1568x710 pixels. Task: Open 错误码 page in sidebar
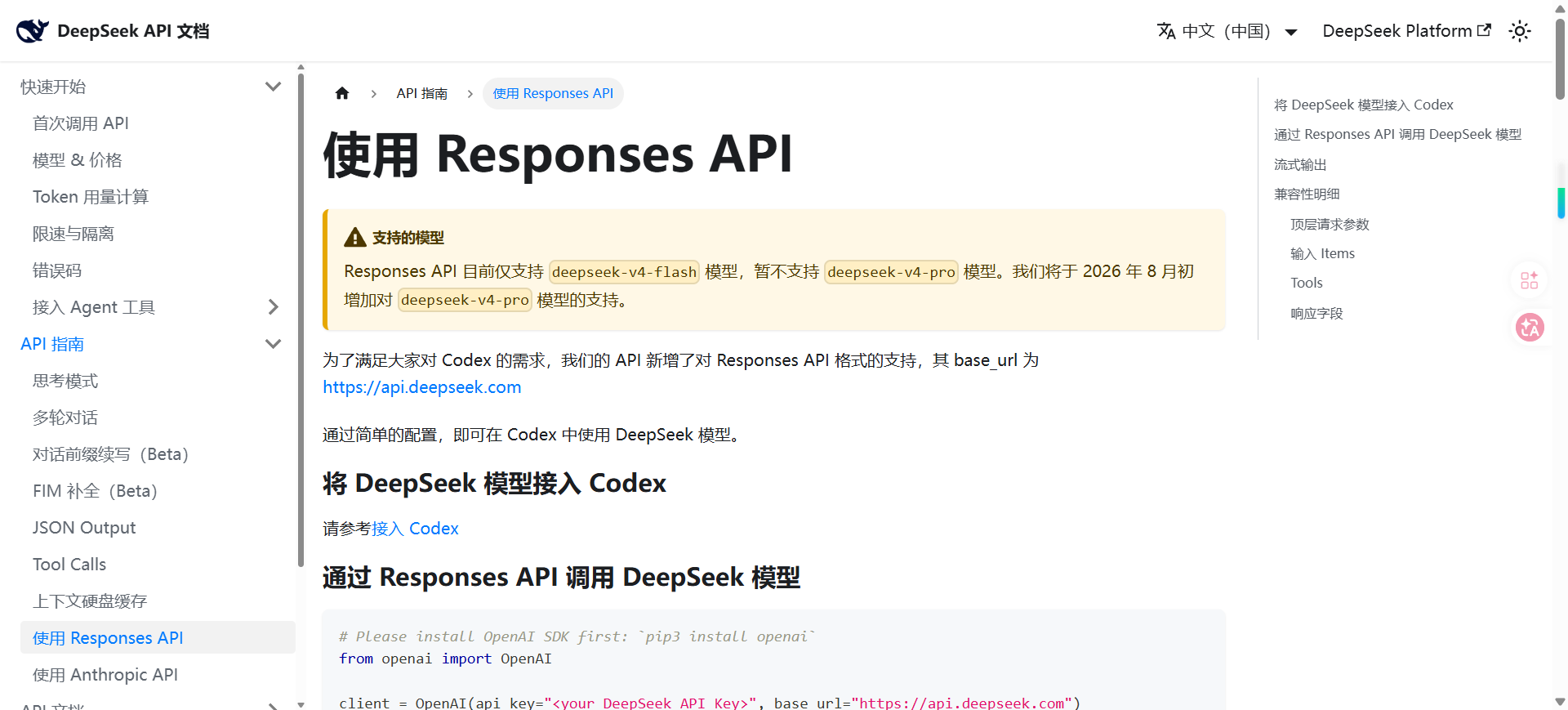click(57, 270)
